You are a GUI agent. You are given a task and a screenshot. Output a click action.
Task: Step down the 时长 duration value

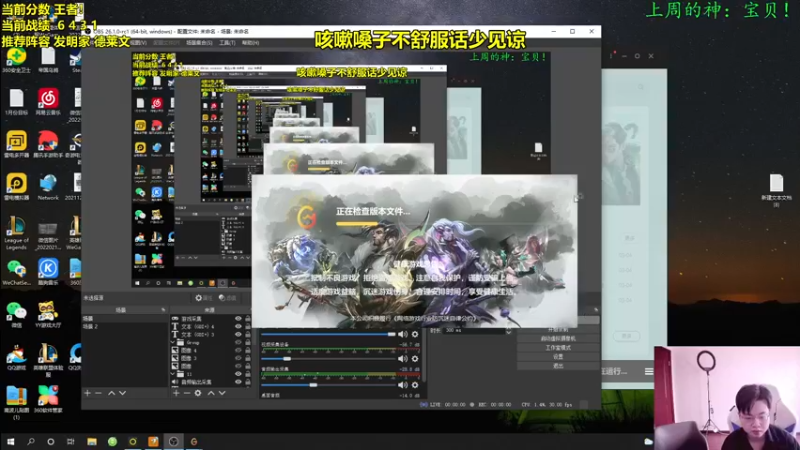[508, 333]
